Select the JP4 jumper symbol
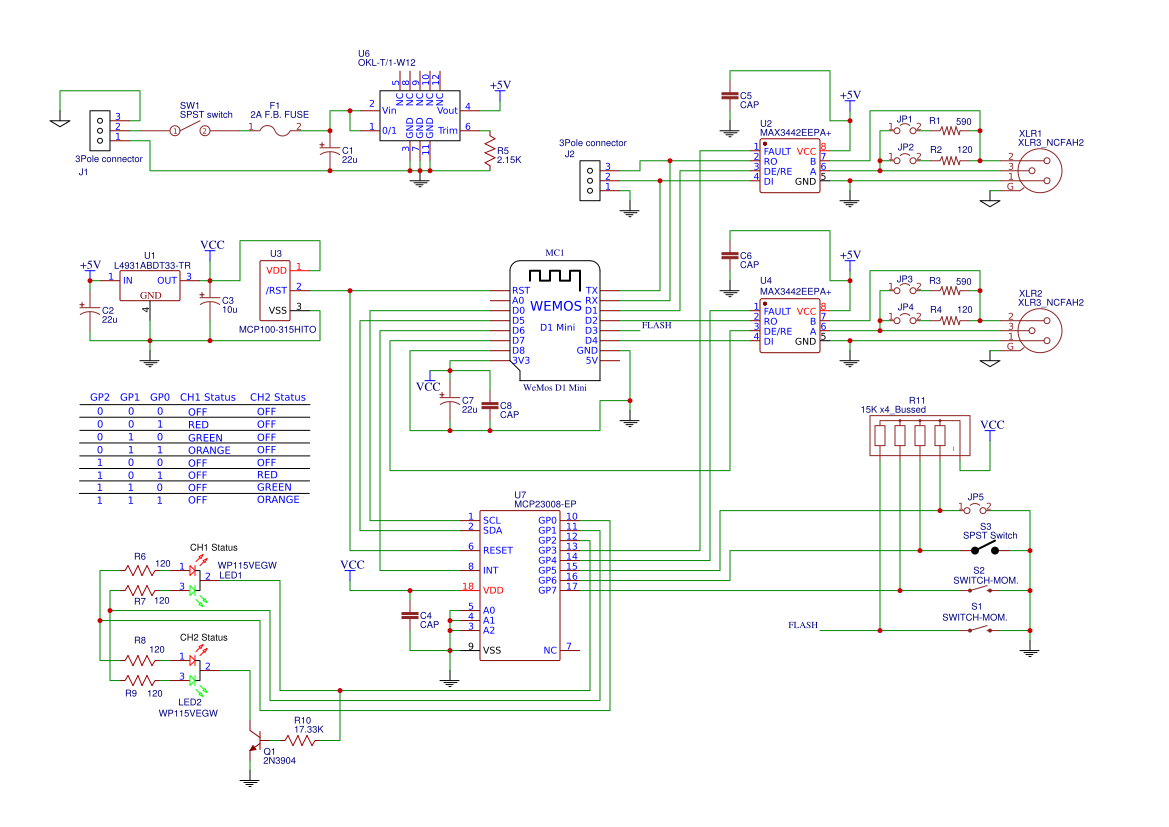 [x=905, y=319]
